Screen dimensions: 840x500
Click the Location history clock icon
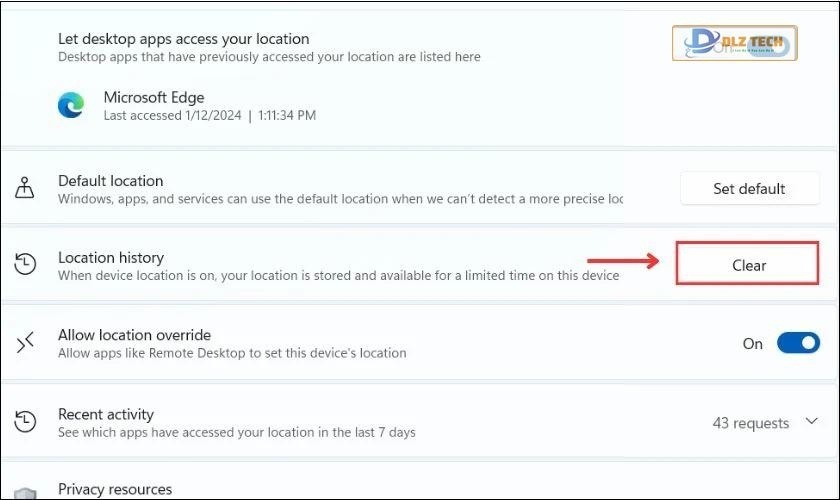coord(26,265)
